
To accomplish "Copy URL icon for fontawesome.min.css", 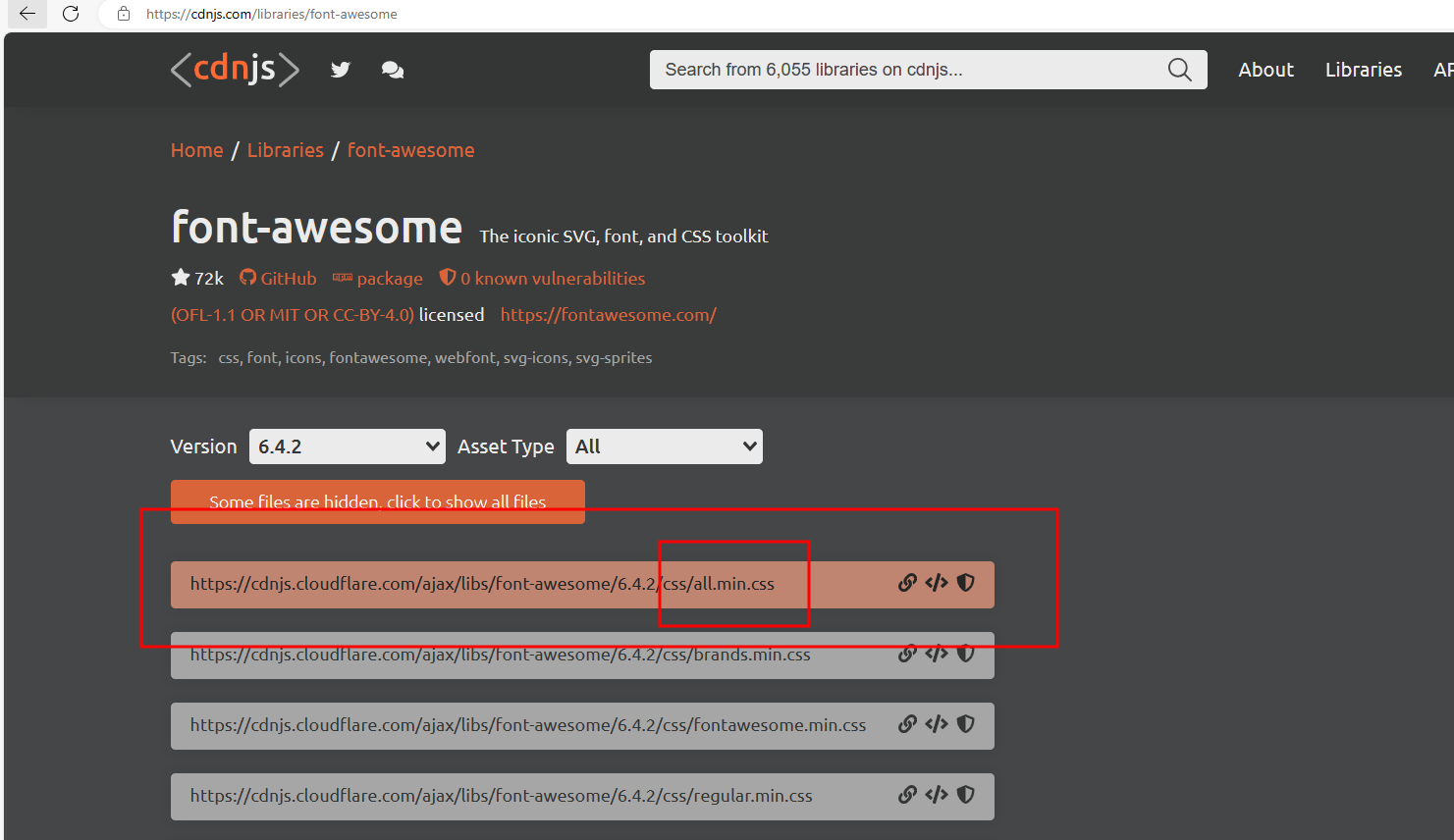I will [x=907, y=724].
